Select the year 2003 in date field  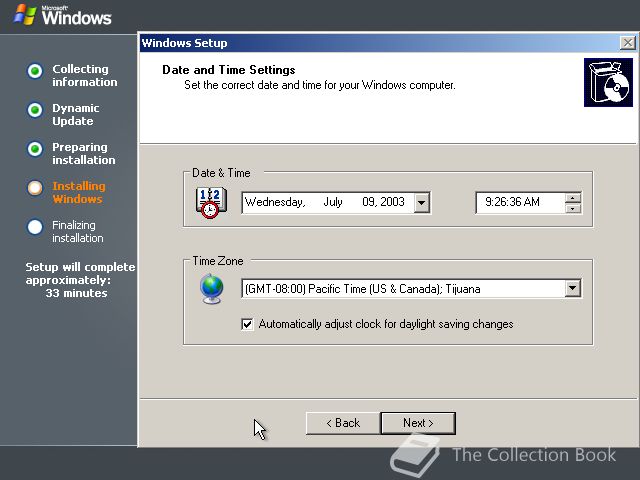click(x=392, y=202)
